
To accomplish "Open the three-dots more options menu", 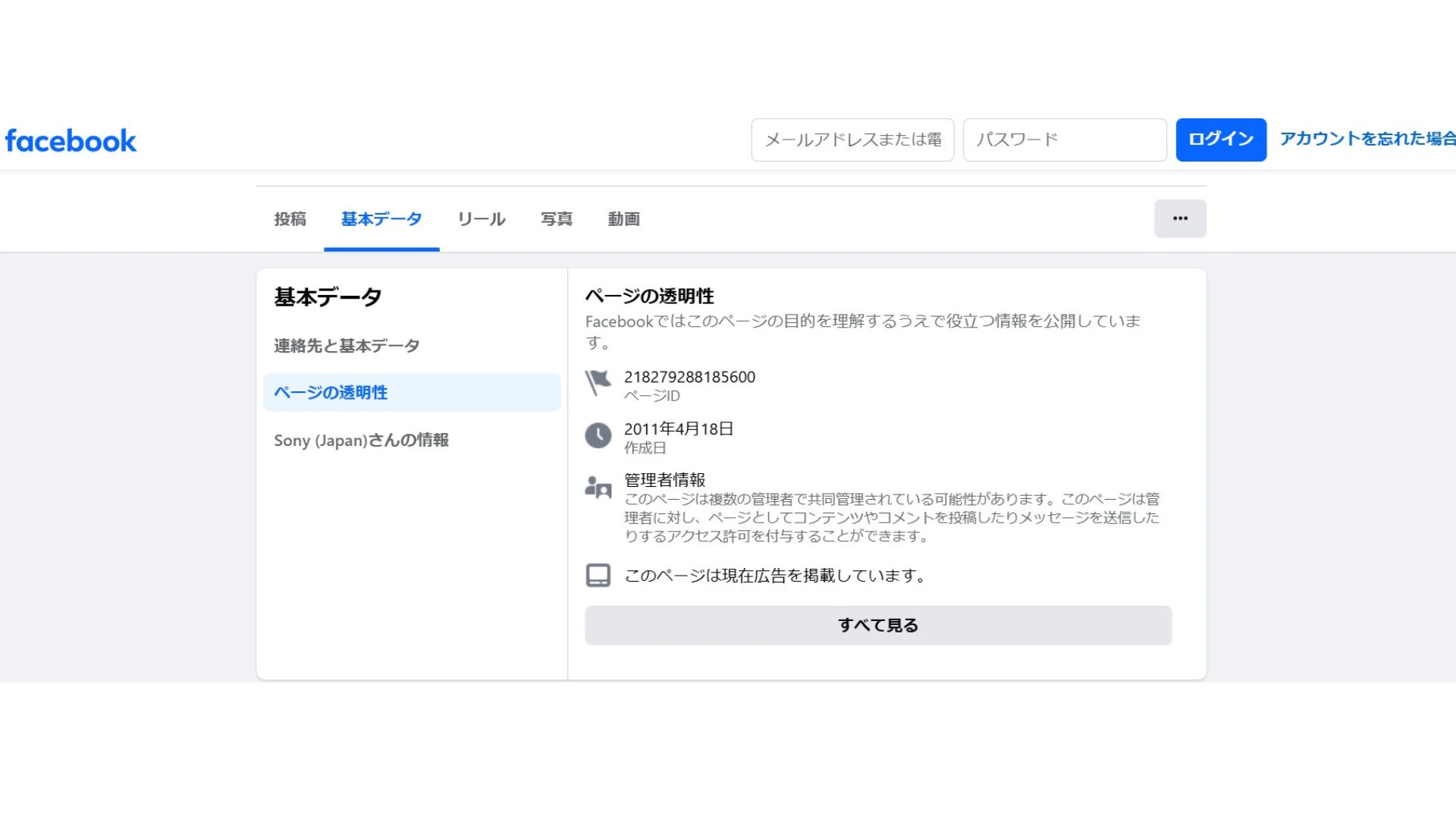I will 1179,218.
